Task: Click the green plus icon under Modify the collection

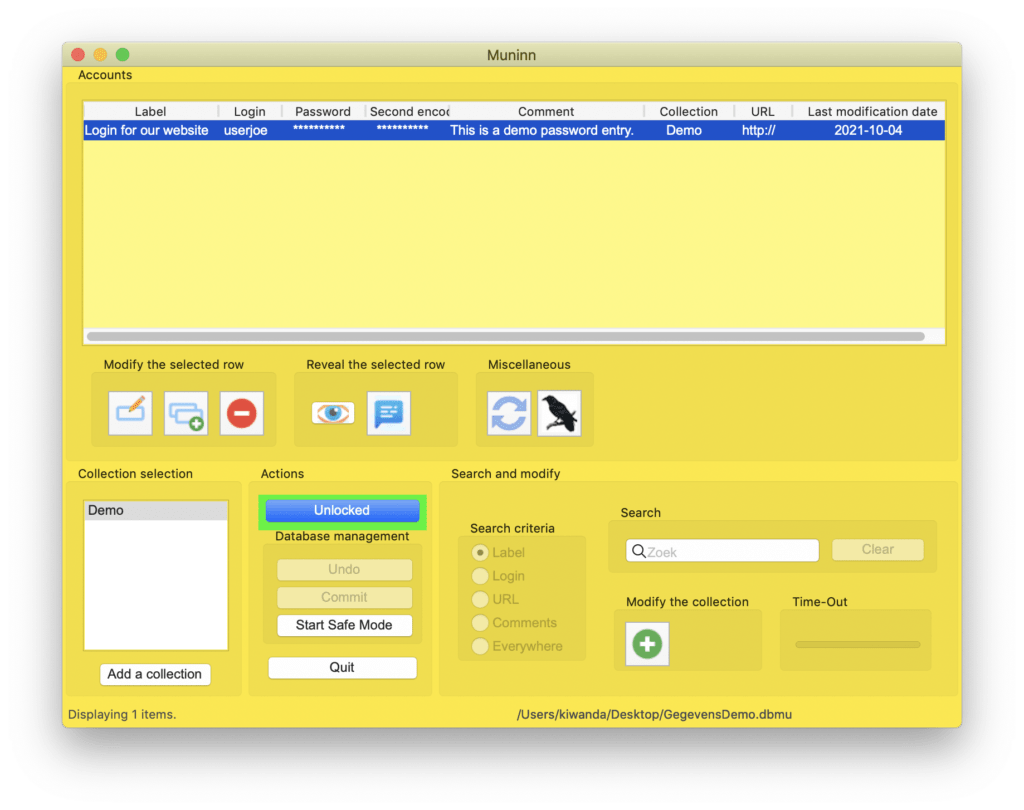Action: pos(647,644)
